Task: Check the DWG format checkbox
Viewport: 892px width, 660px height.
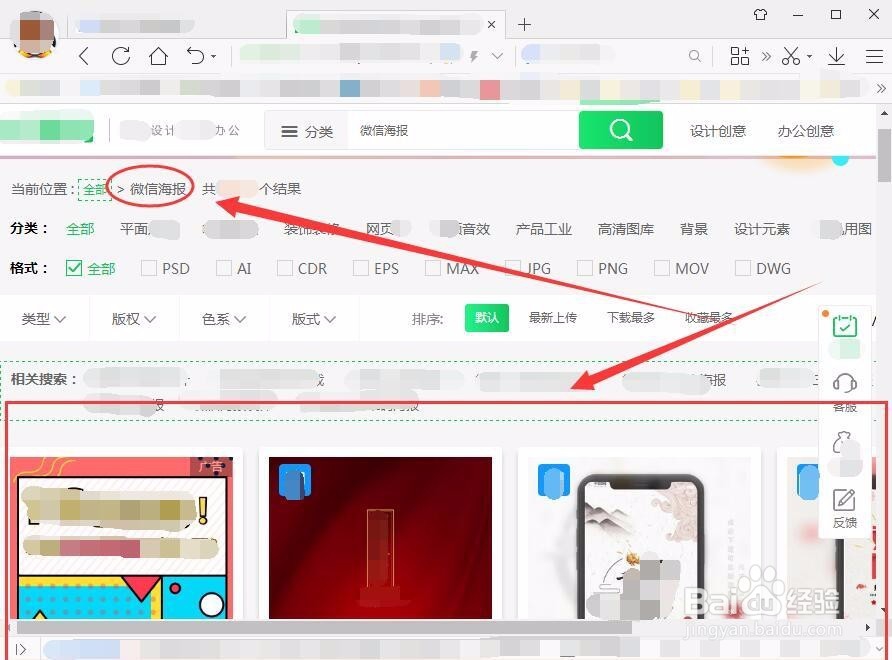Action: point(742,268)
